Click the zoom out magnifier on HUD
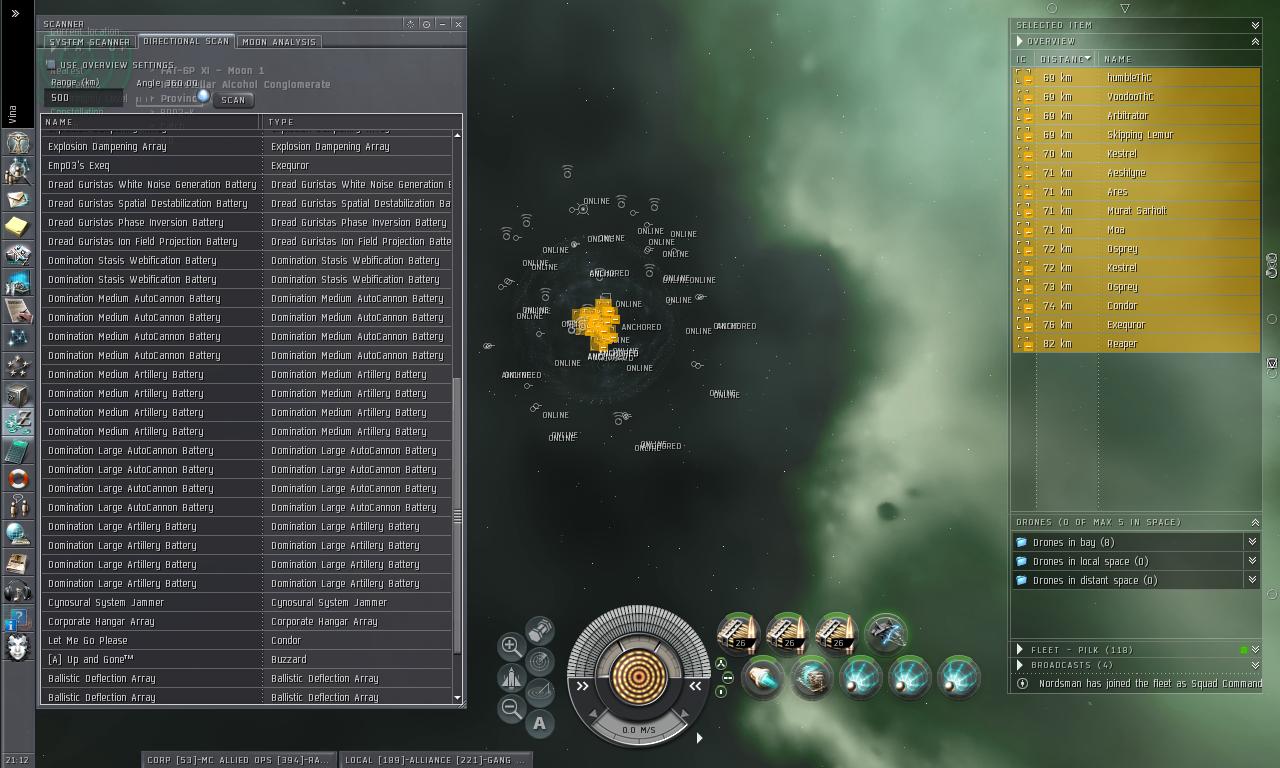The image size is (1280, 768). pos(511,709)
